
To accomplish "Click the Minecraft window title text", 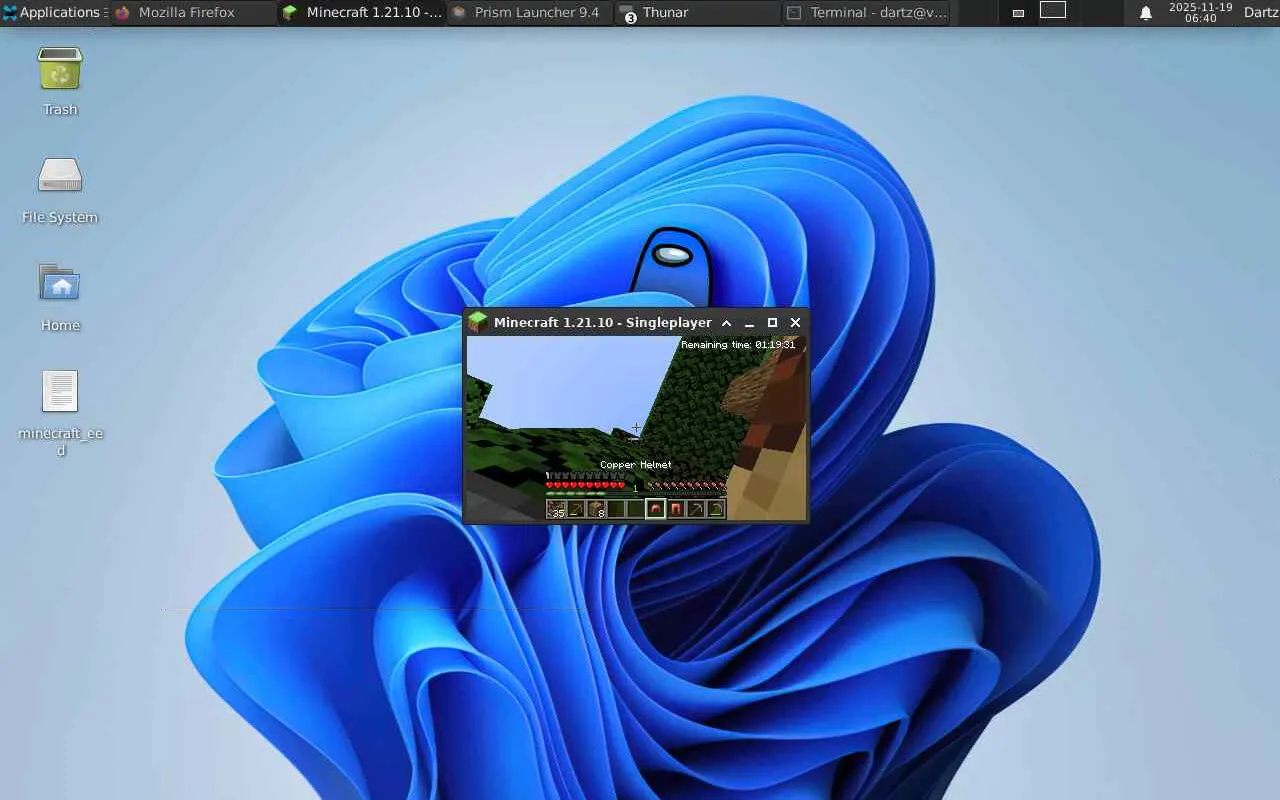I will (x=603, y=322).
